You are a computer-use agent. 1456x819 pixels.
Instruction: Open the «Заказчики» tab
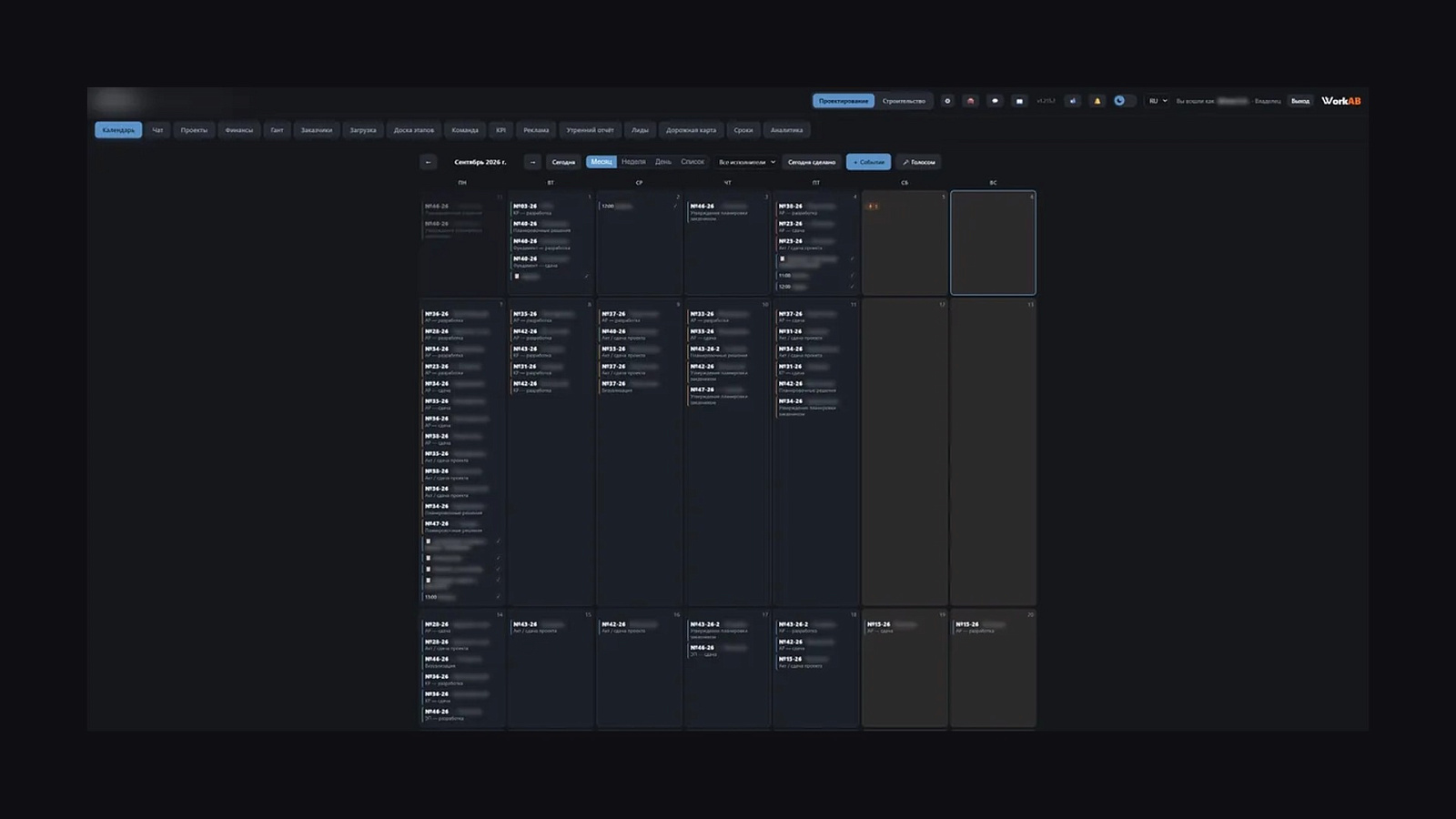coord(317,130)
